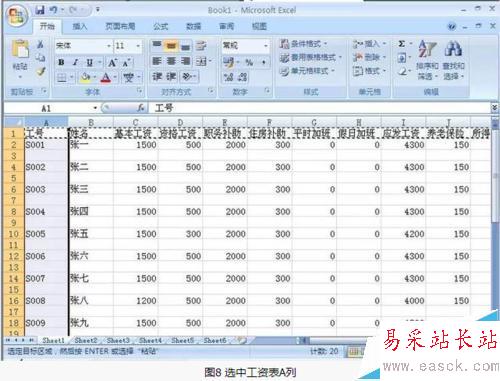
Task: Open 条件格式 conditional formatting menu
Action: point(303,44)
